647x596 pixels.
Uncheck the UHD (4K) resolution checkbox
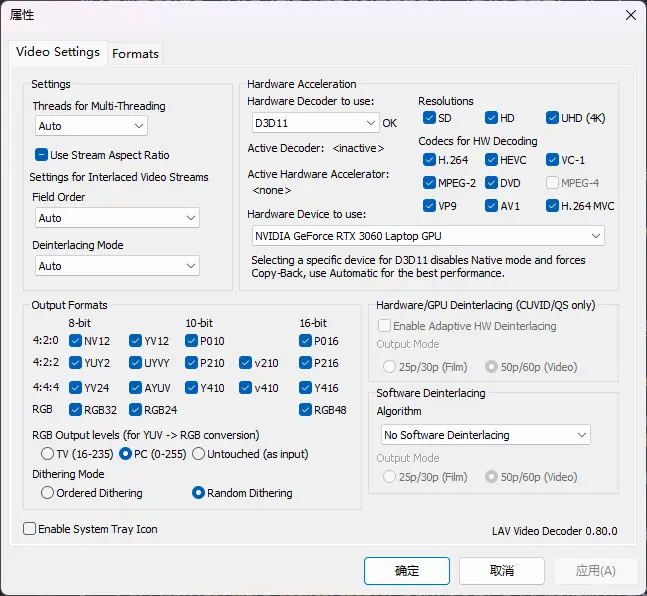(553, 118)
